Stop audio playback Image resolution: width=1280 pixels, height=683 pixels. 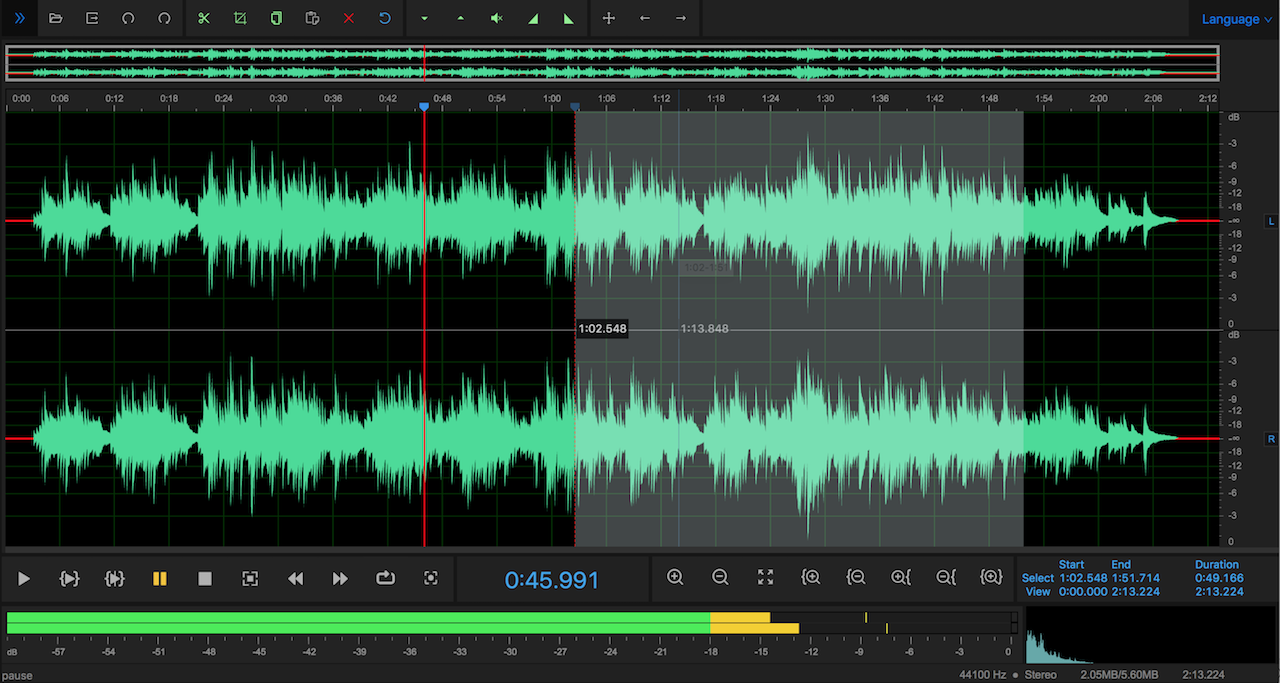[205, 578]
